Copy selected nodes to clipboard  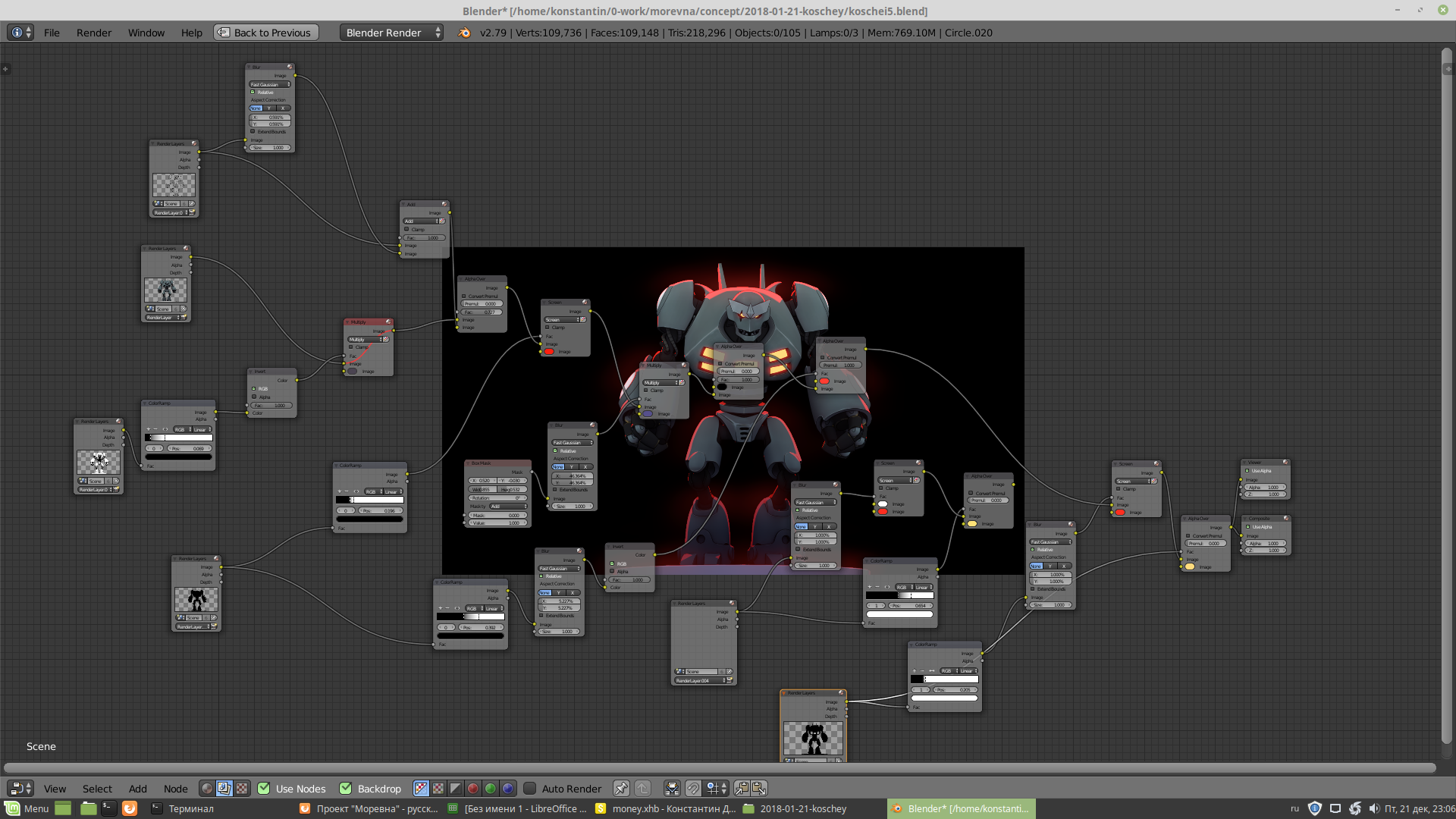[742, 789]
